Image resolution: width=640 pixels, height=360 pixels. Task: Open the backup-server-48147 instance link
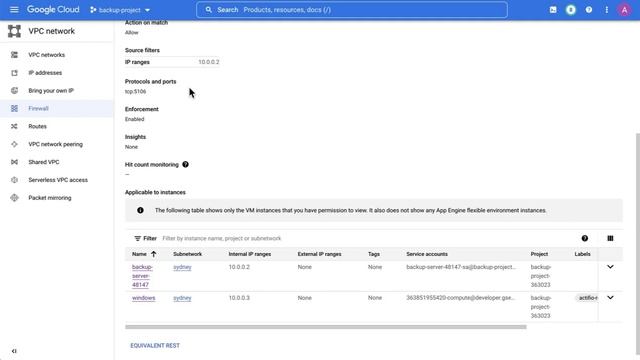coord(142,276)
